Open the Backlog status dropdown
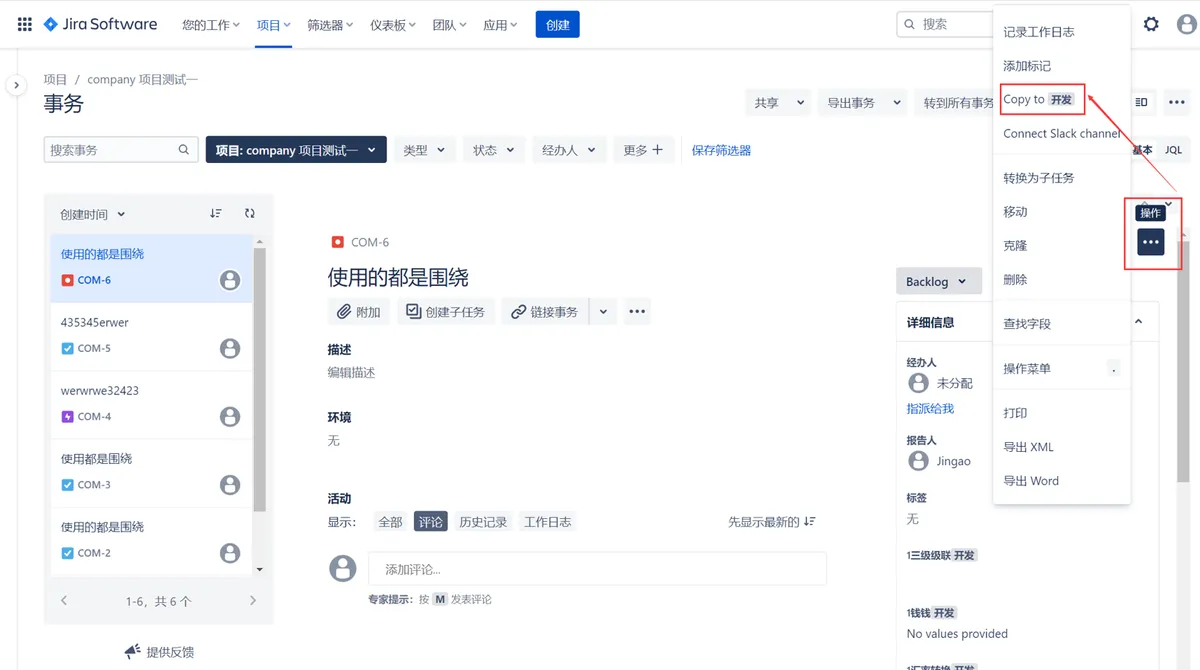Viewport: 1200px width, 670px height. tap(937, 282)
